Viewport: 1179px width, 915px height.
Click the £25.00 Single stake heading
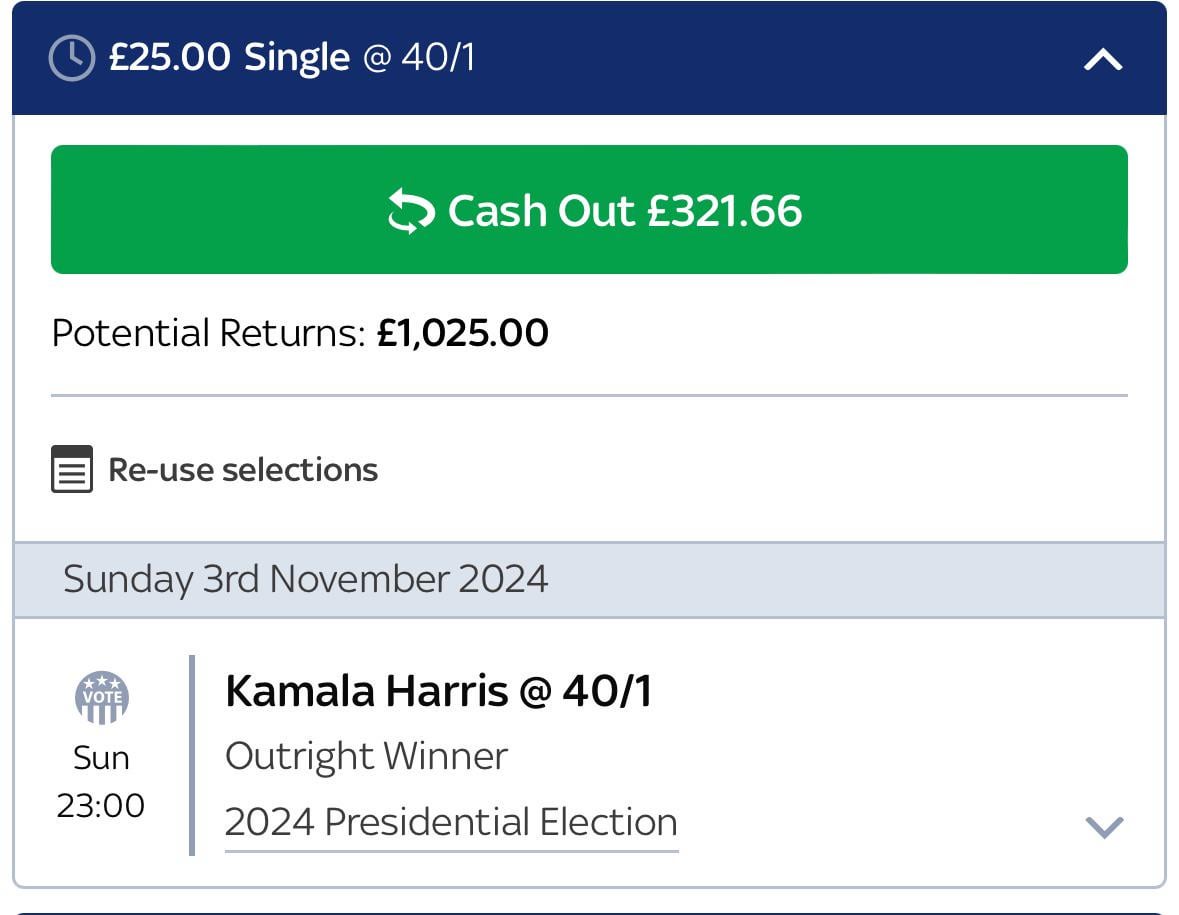pyautogui.click(x=229, y=57)
